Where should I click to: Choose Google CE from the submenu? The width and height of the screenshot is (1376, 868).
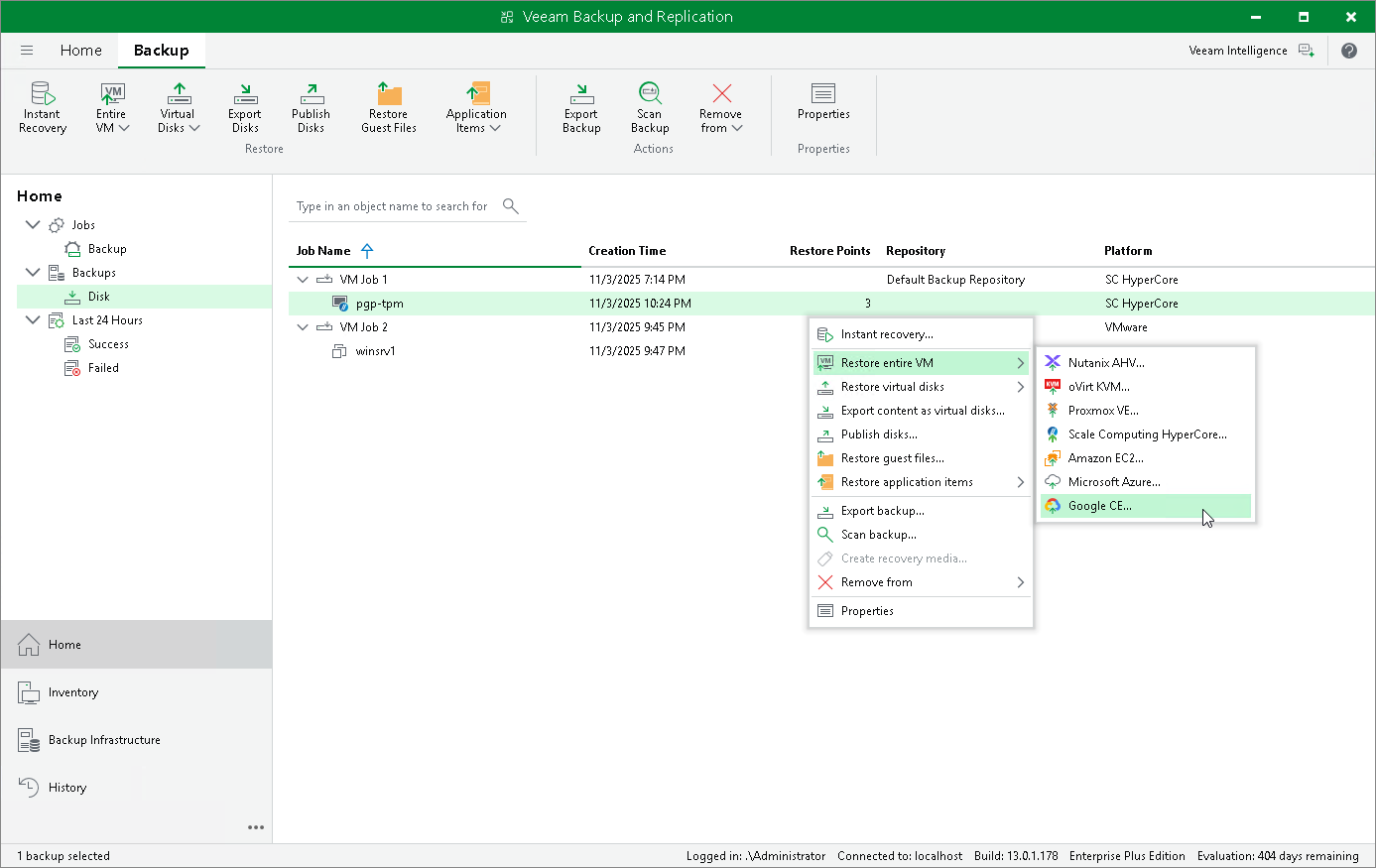click(1099, 506)
